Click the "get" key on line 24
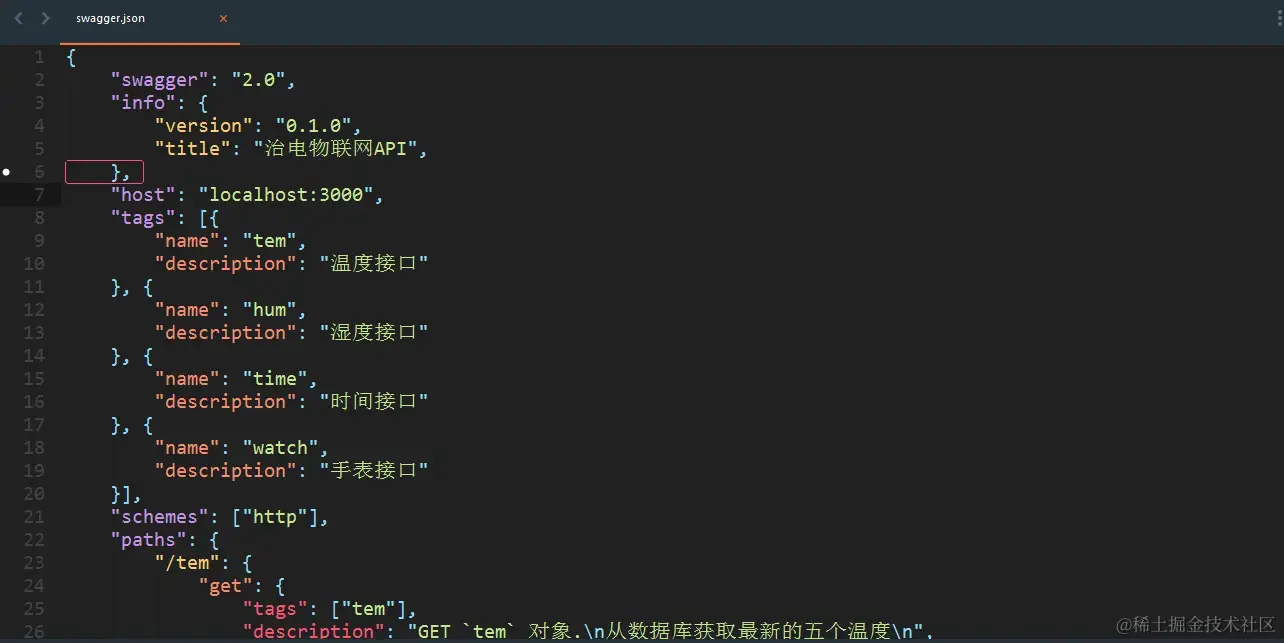Screen dimensions: 1284x643 (226, 586)
